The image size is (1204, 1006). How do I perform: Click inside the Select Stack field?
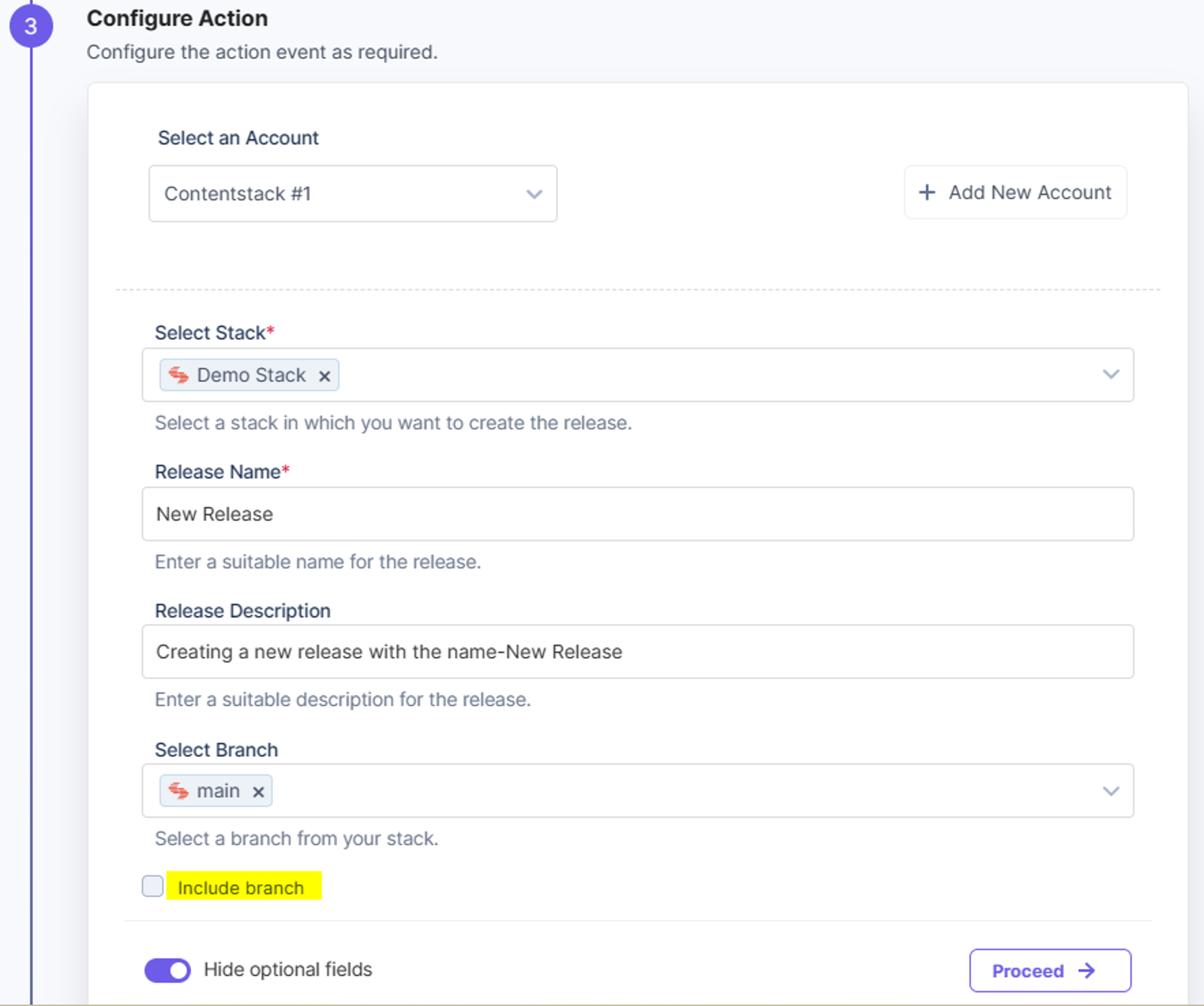637,375
